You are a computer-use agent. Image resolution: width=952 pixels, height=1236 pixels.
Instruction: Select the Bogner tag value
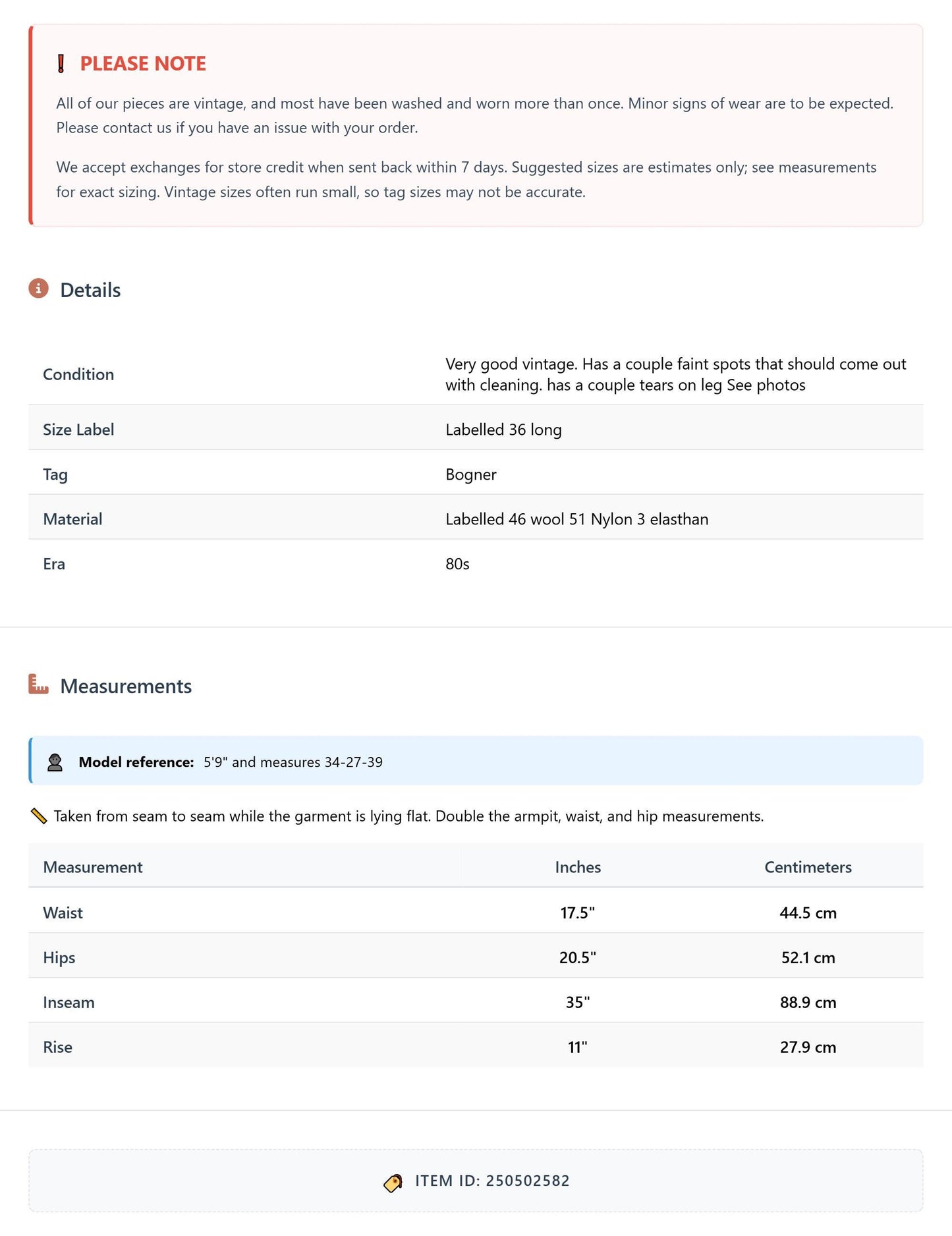point(471,474)
